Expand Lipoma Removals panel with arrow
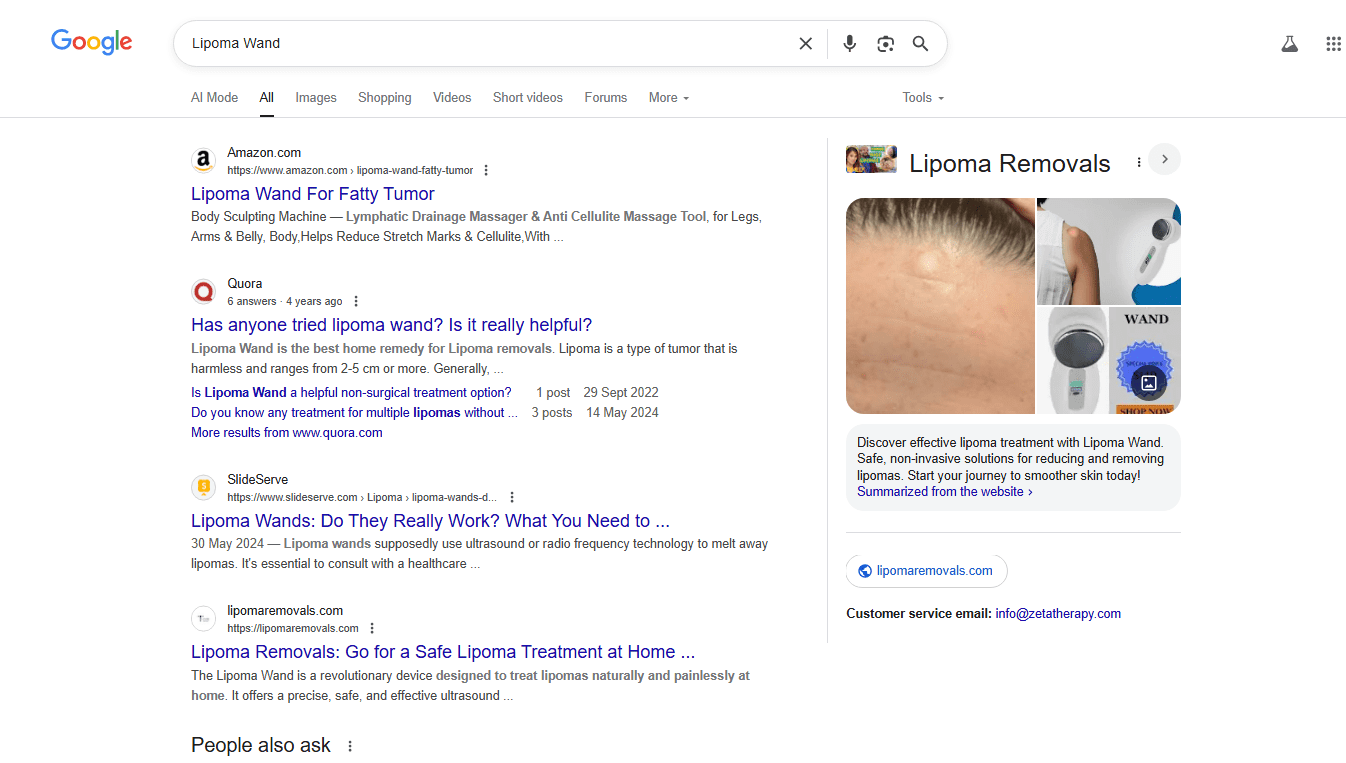The width and height of the screenshot is (1346, 763). click(x=1164, y=160)
